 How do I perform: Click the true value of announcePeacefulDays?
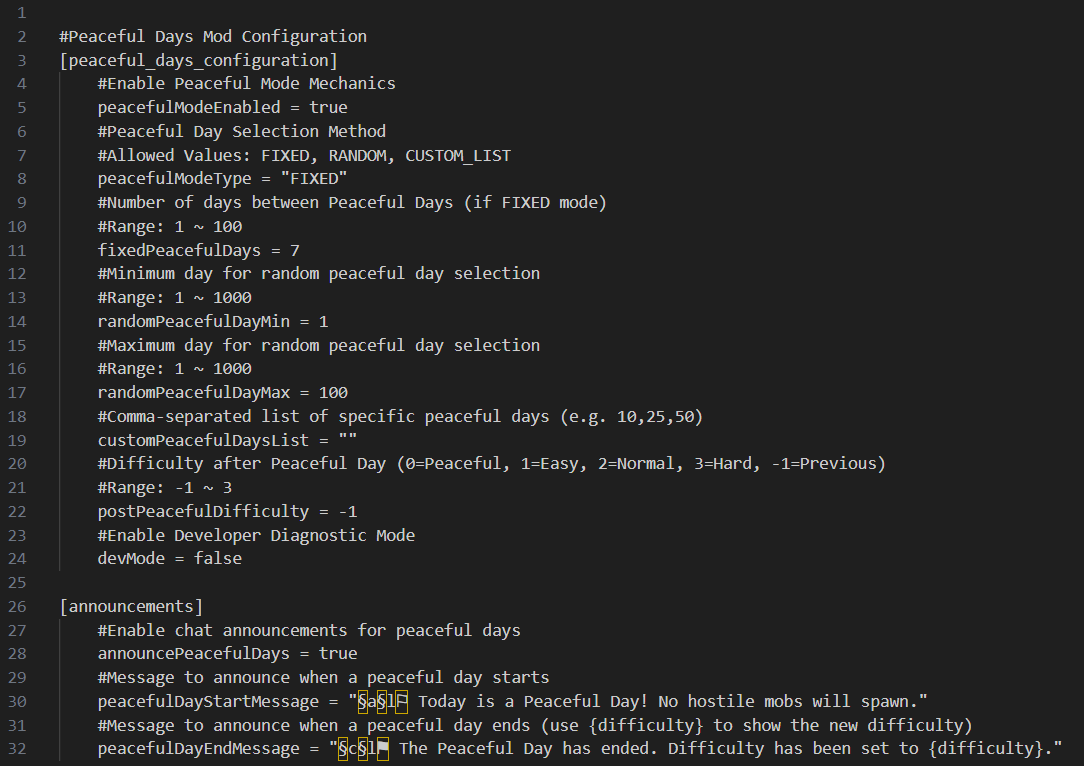[337, 653]
